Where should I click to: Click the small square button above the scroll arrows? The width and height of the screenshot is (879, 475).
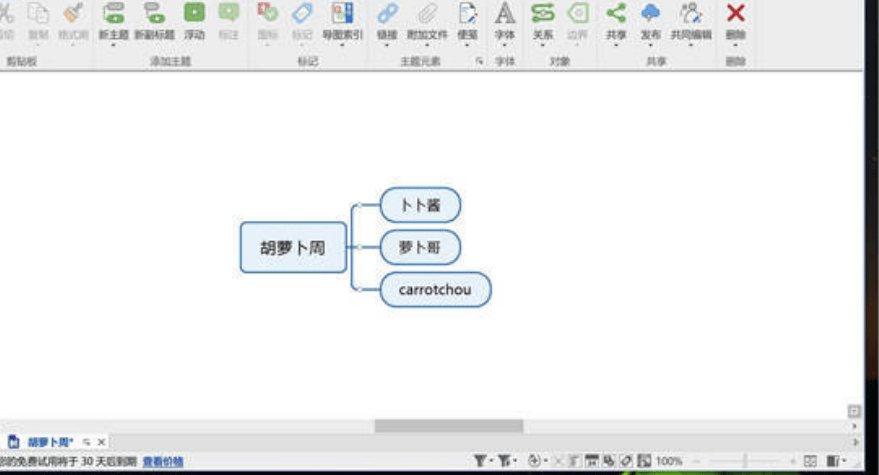click(854, 411)
